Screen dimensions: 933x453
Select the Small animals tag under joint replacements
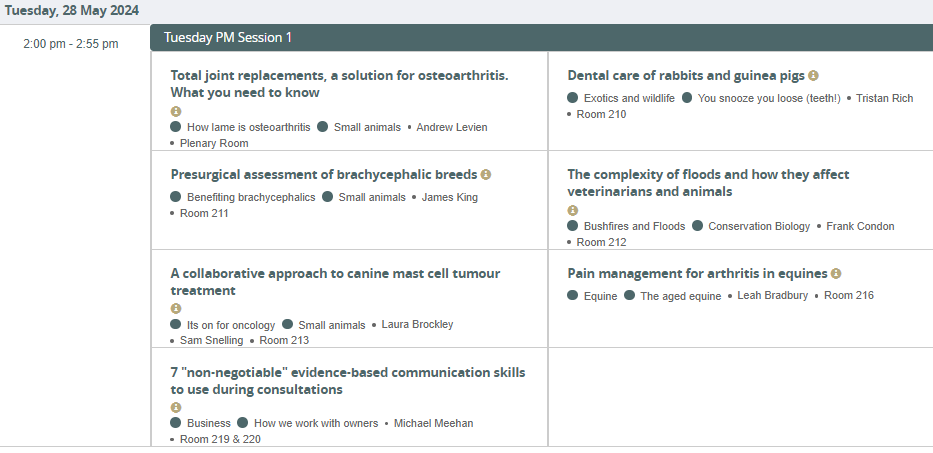click(x=367, y=127)
